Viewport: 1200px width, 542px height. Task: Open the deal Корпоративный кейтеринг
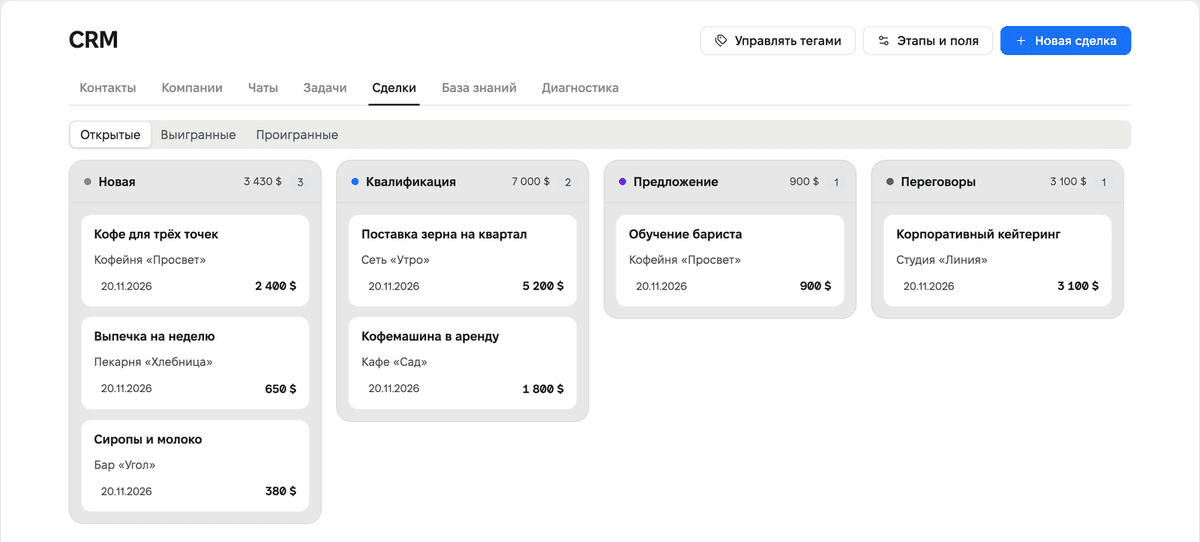(997, 260)
